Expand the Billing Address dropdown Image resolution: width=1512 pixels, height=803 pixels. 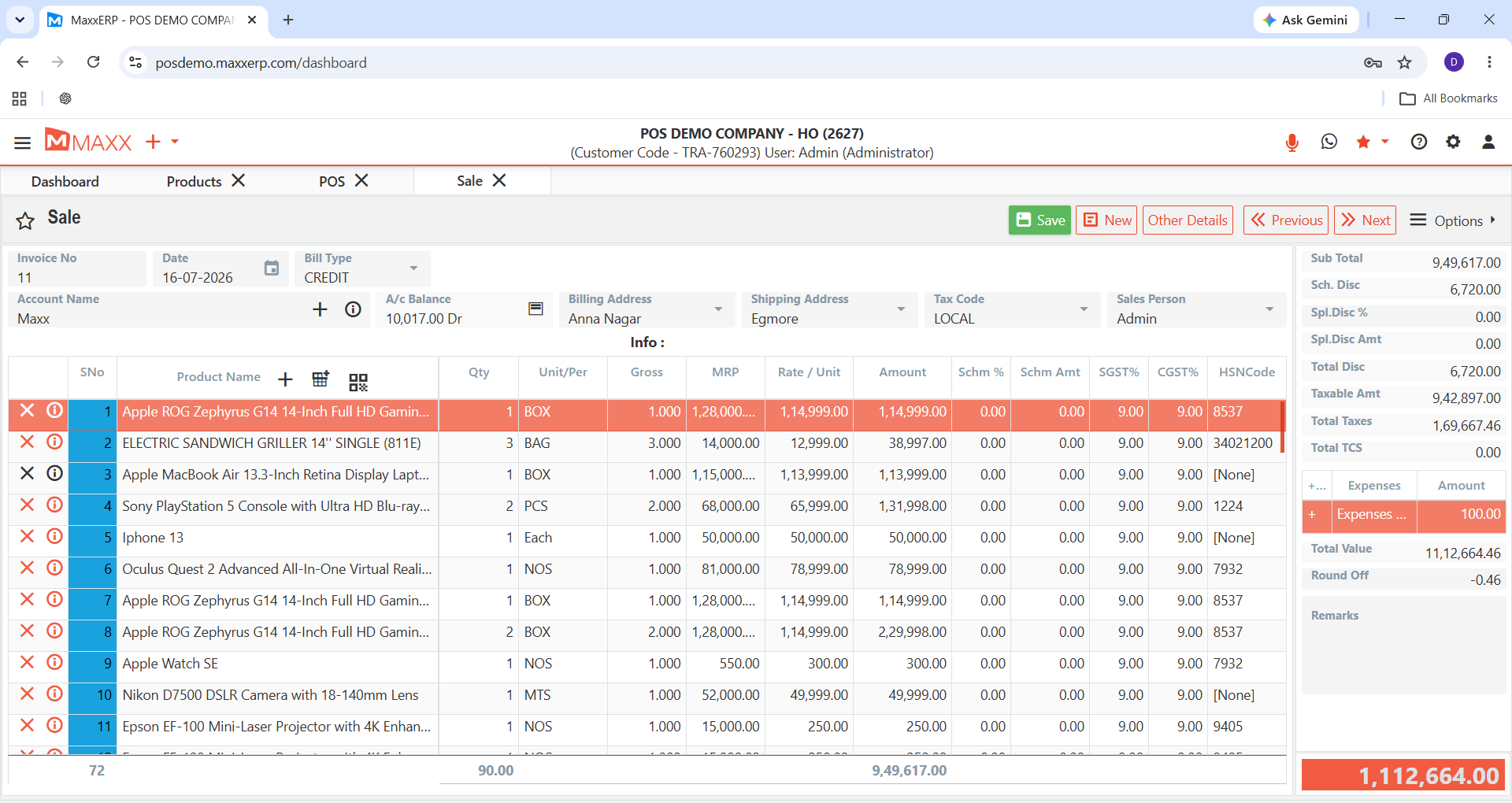pos(718,309)
